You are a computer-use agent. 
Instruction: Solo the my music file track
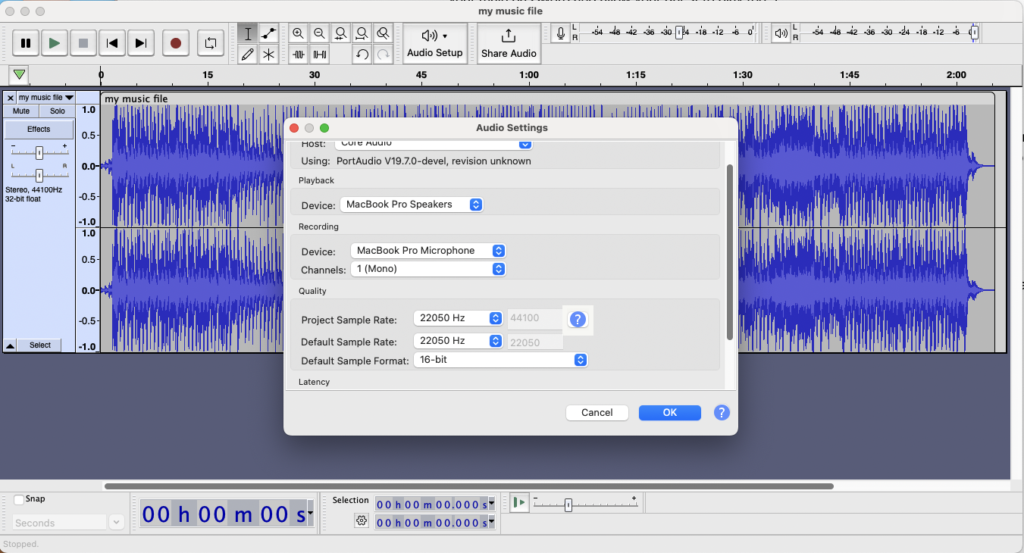(x=57, y=111)
